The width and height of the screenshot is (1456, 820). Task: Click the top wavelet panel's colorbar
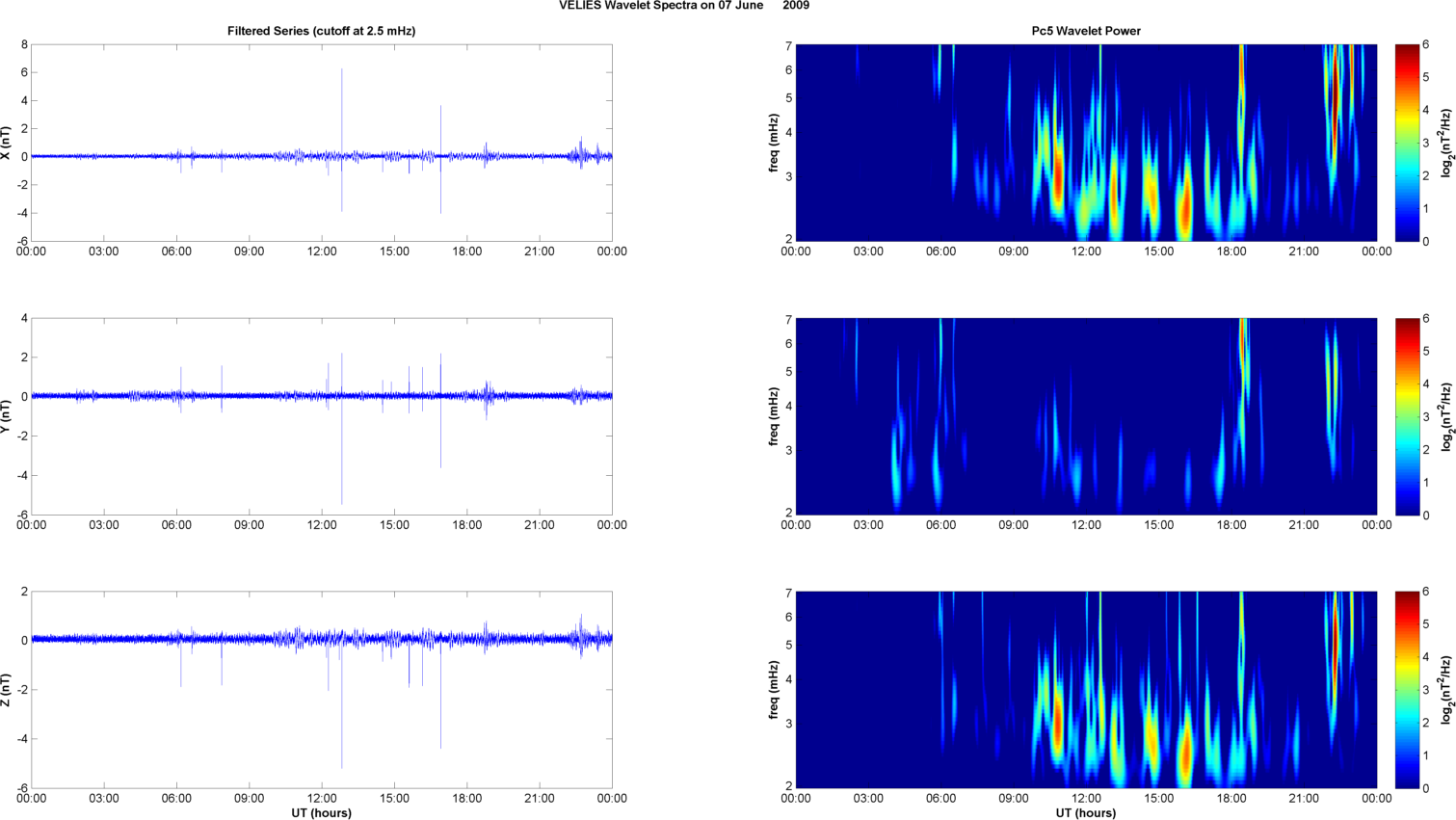tap(1407, 143)
